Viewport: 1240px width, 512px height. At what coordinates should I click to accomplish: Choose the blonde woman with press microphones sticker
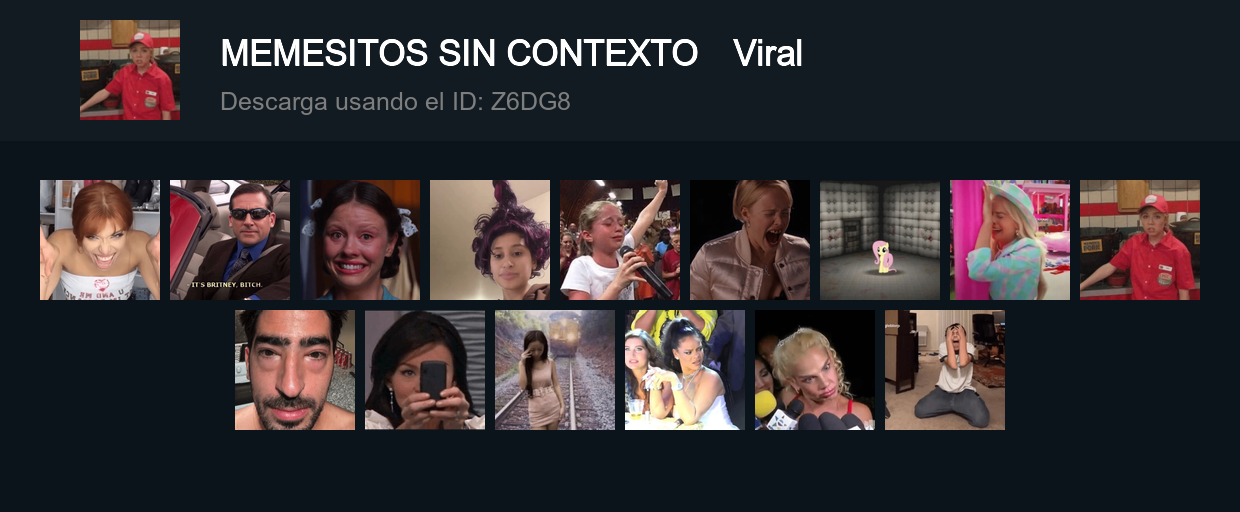pos(815,370)
